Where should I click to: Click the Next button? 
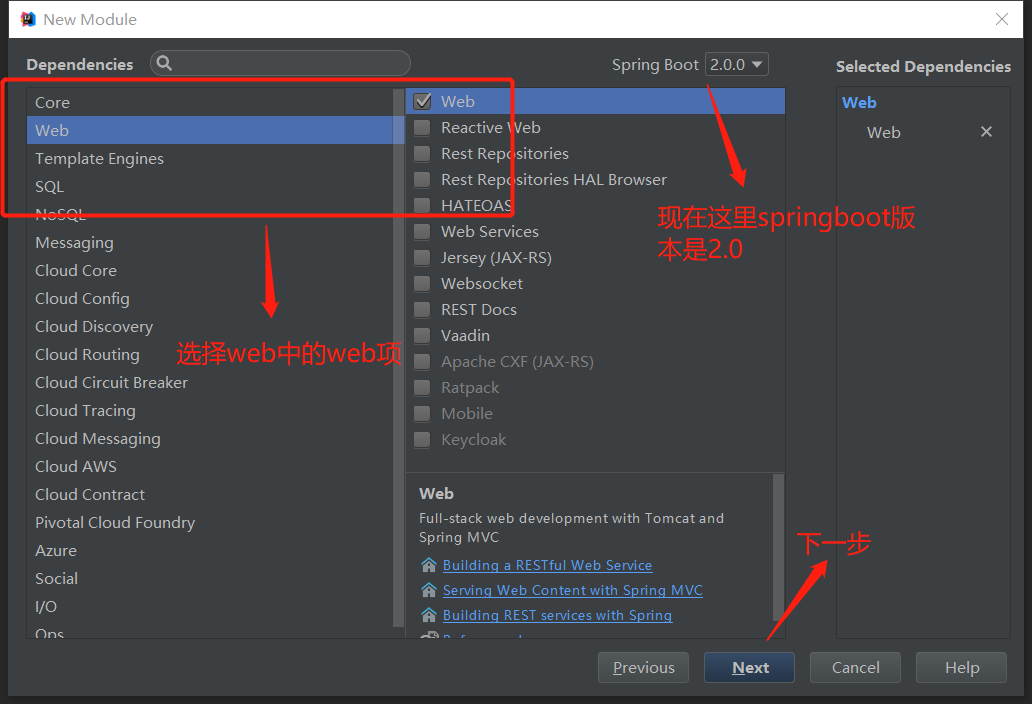click(749, 668)
